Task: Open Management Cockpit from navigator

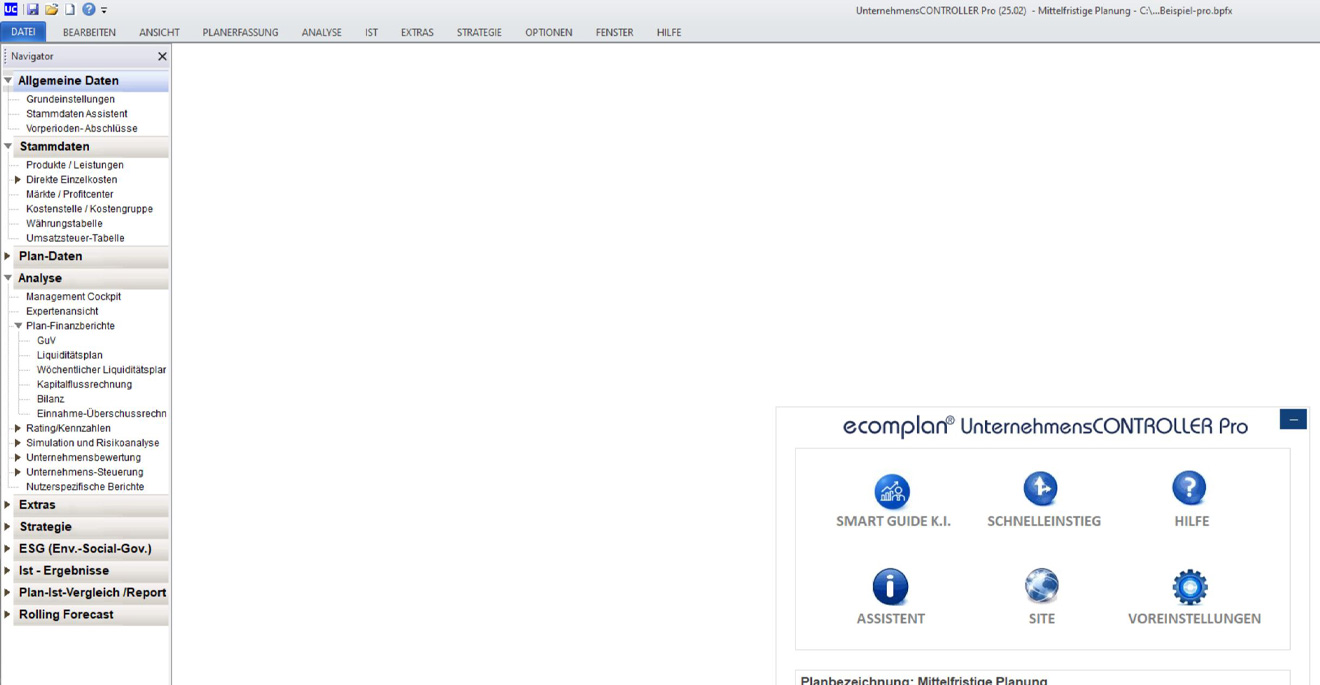Action: 73,297
